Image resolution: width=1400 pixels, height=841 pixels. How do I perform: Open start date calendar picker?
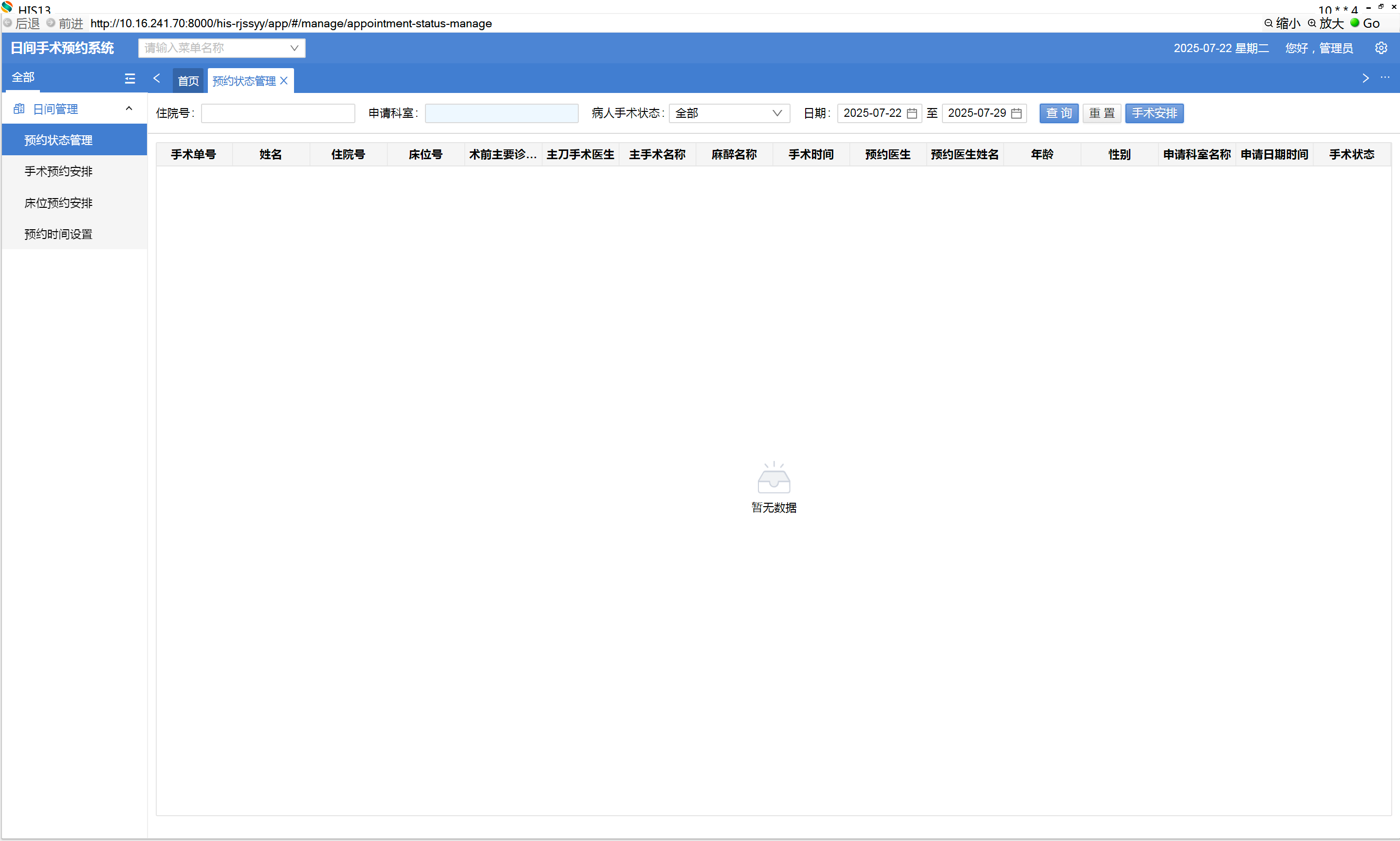911,113
